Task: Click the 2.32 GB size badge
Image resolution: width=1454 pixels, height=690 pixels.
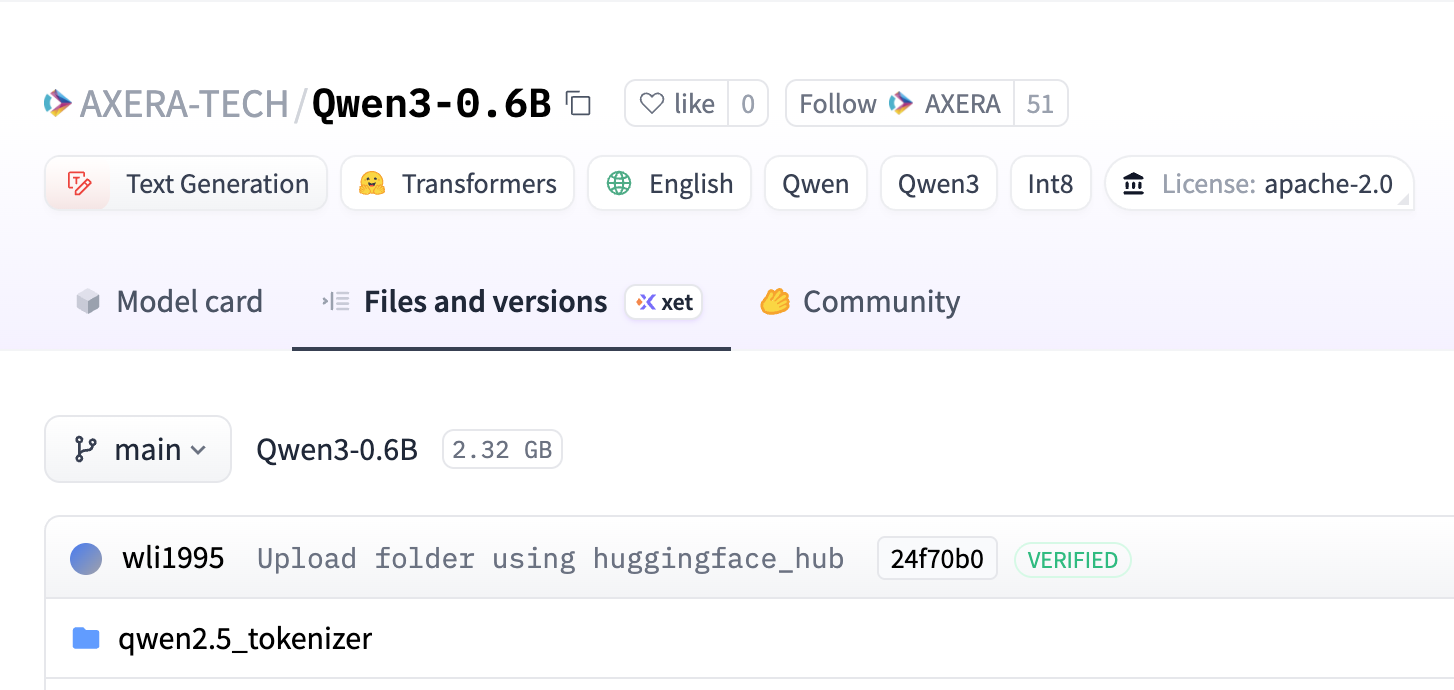Action: (502, 450)
